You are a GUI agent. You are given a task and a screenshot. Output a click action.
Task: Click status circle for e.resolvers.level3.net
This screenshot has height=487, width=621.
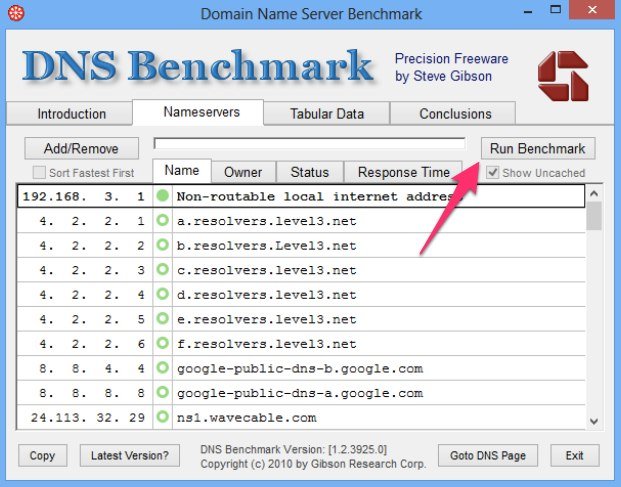[x=162, y=318]
